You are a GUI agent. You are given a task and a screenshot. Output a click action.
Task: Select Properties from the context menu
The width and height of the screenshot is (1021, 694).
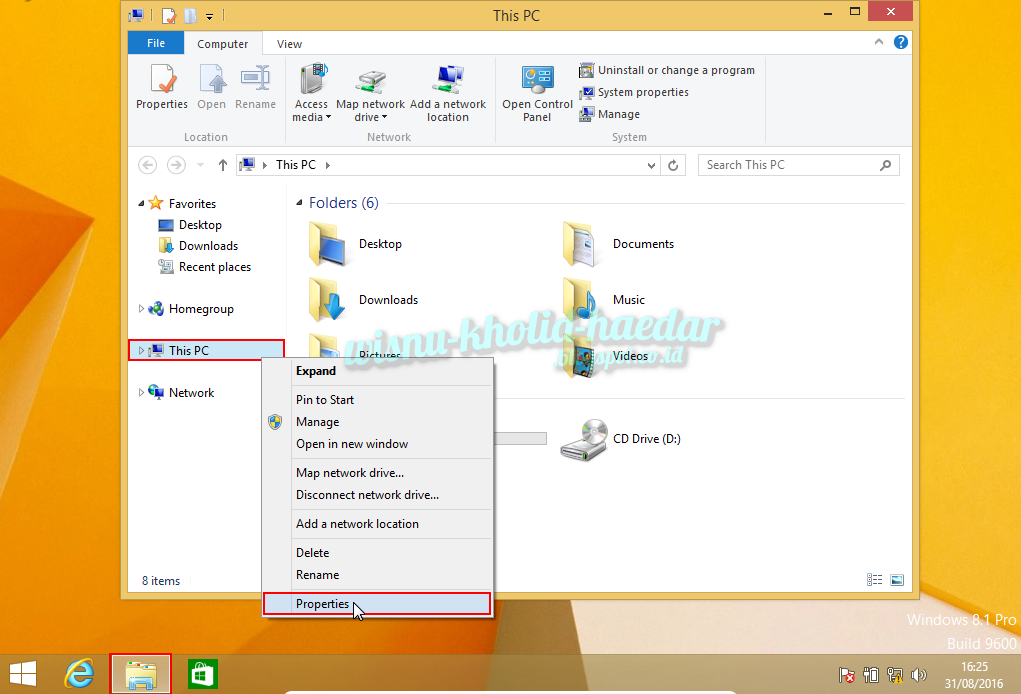point(322,603)
